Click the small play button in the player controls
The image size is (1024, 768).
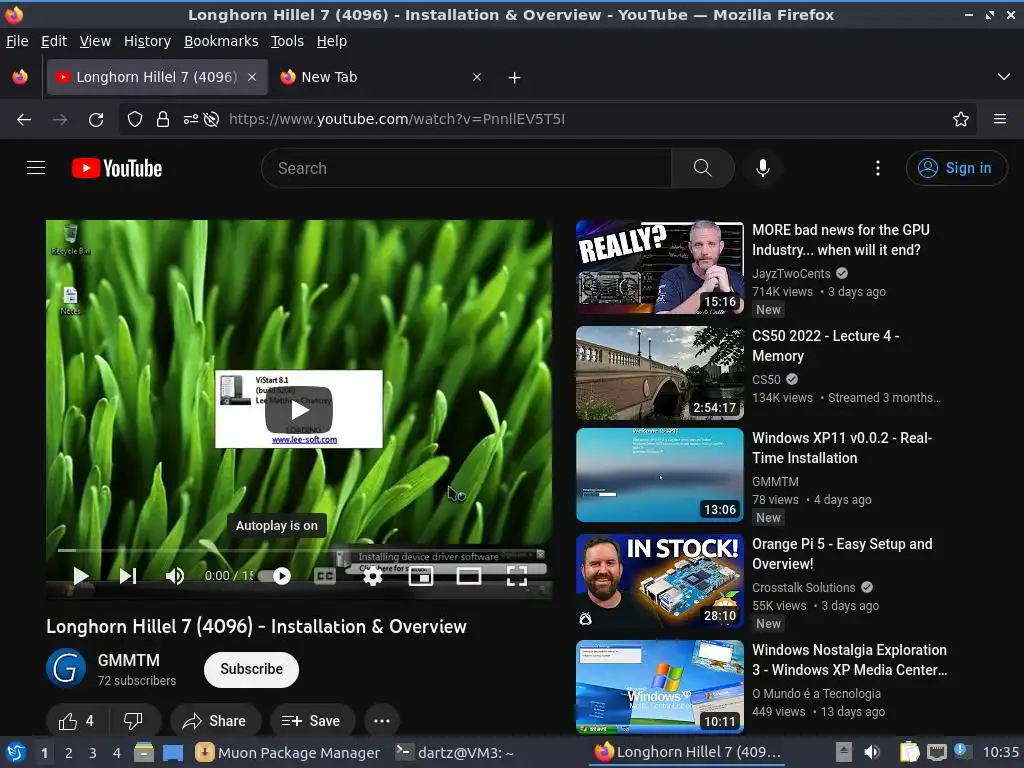(80, 576)
